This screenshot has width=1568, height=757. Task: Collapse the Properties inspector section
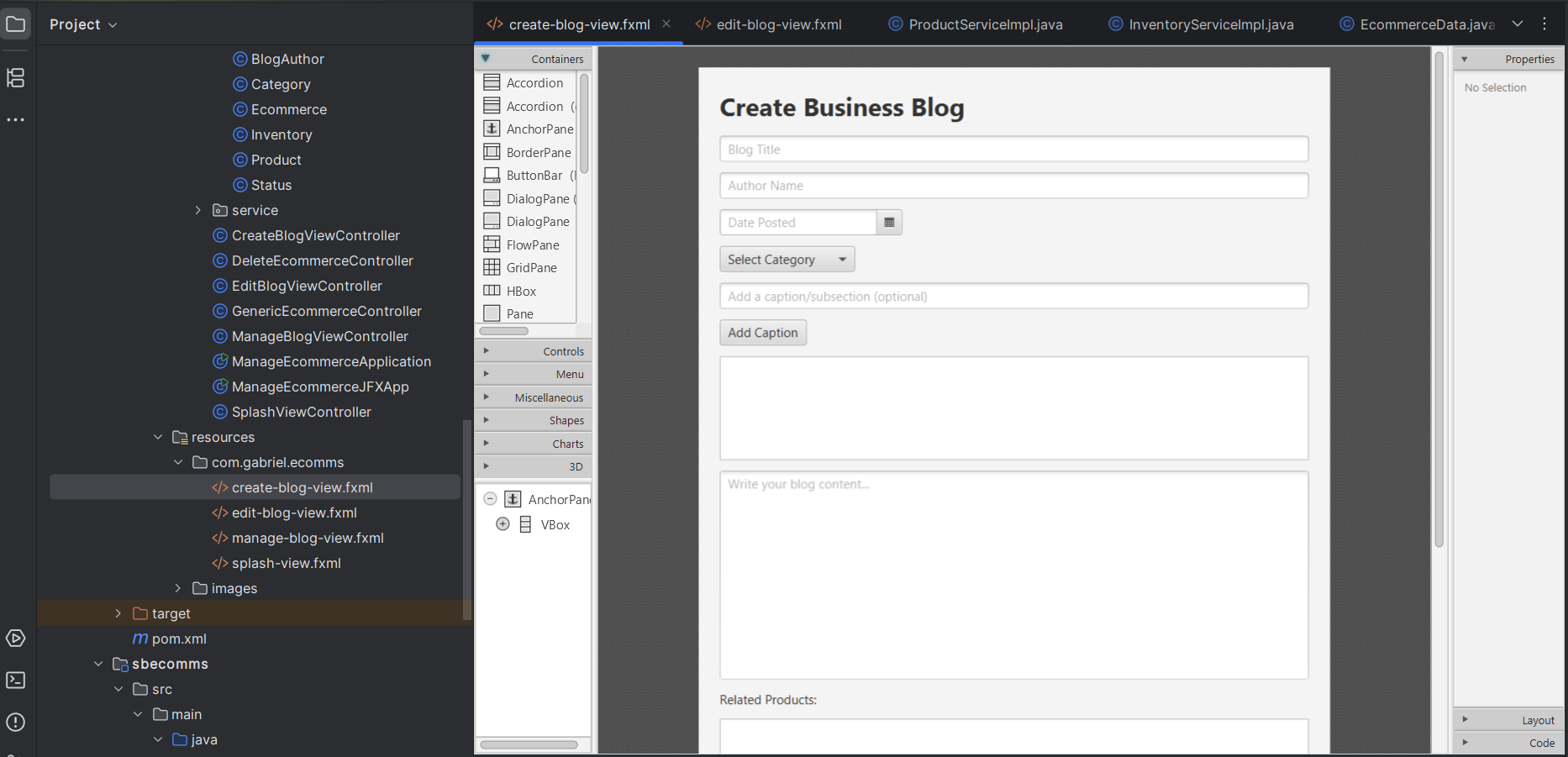tap(1508, 59)
